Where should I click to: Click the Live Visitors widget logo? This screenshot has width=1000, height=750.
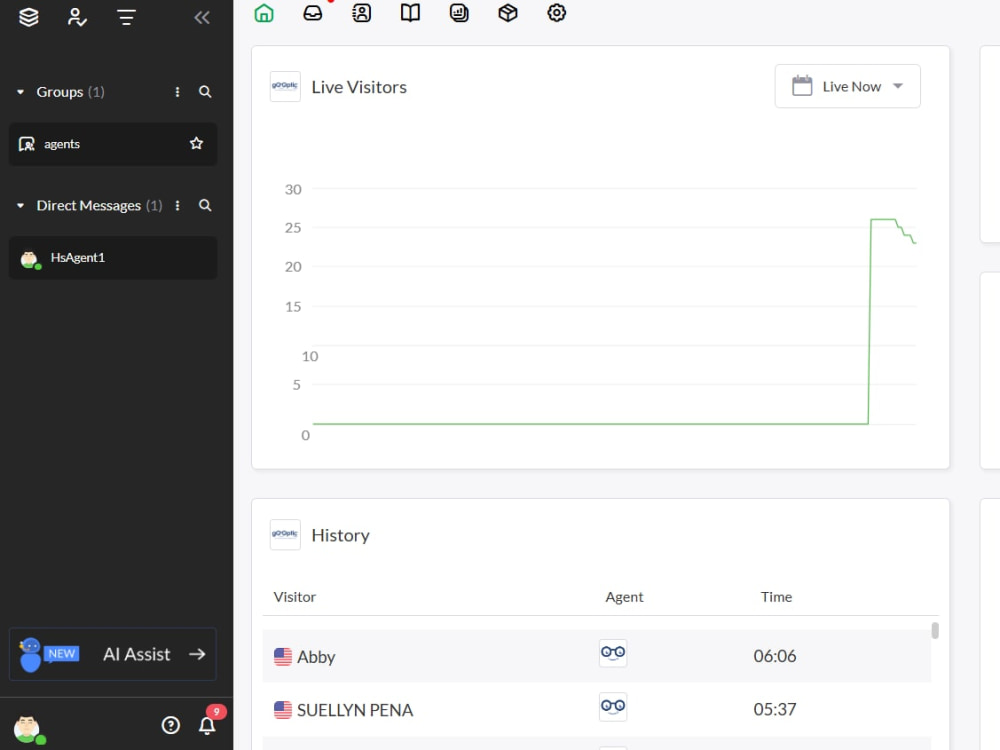pos(285,87)
